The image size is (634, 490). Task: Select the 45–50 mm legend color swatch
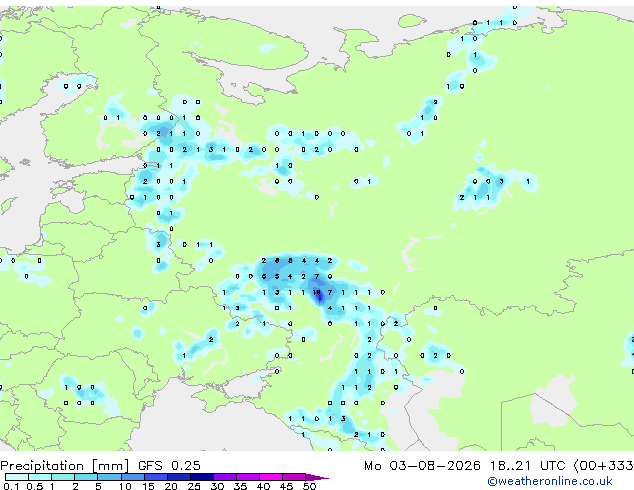point(294,477)
